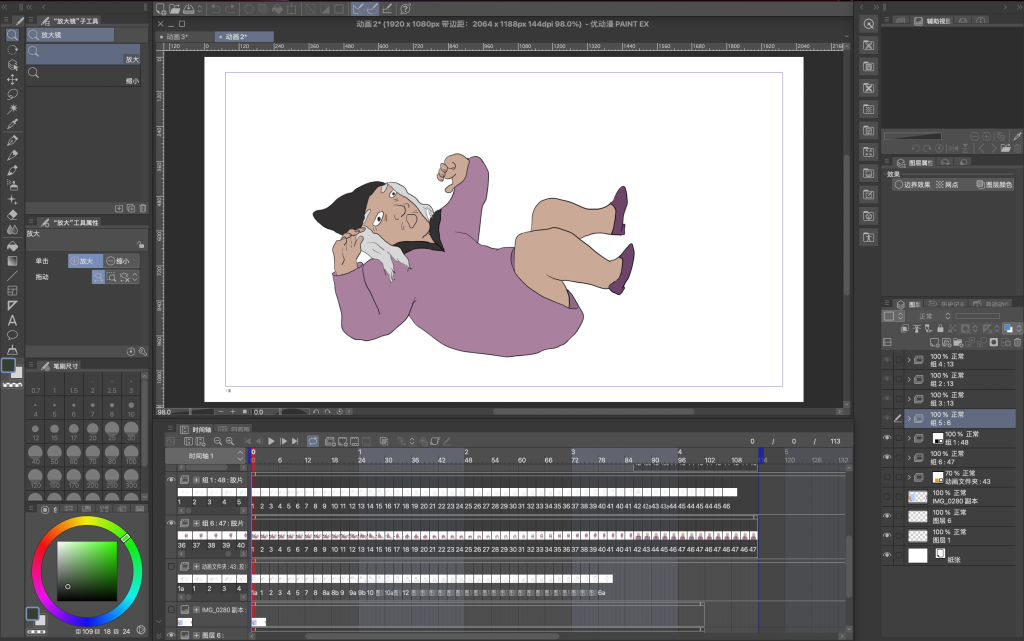Select the Operation (3D object) tool
The image size is (1024, 641).
[12, 64]
